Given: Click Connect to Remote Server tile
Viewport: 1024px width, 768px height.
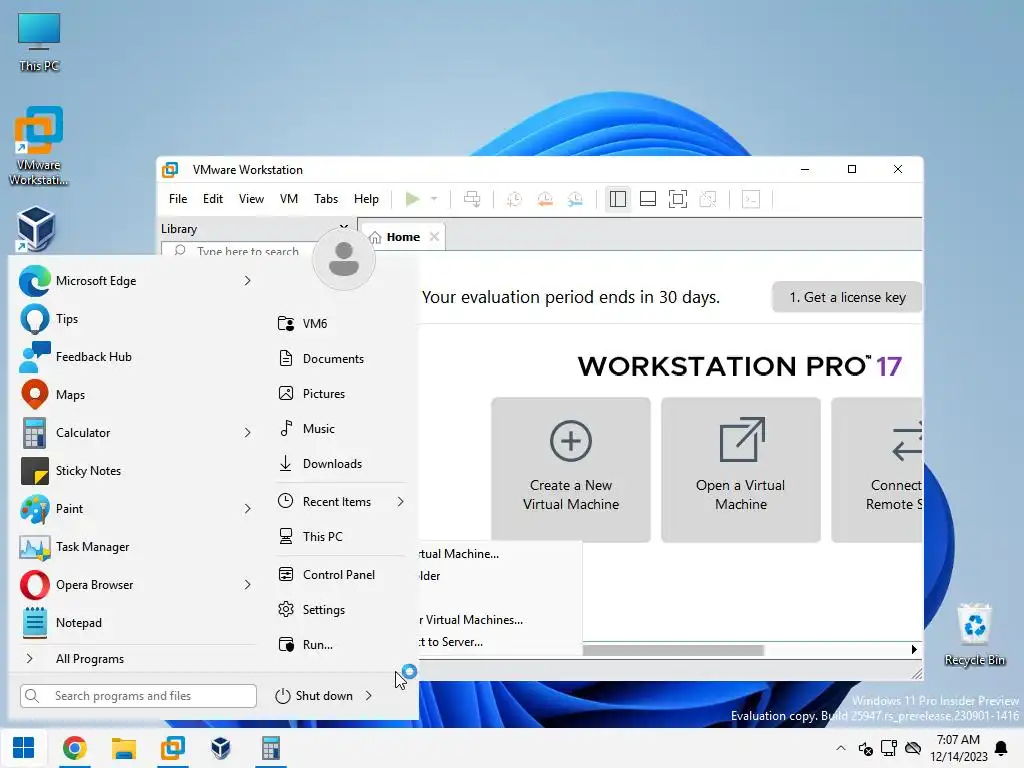Looking at the screenshot, I should tap(877, 470).
